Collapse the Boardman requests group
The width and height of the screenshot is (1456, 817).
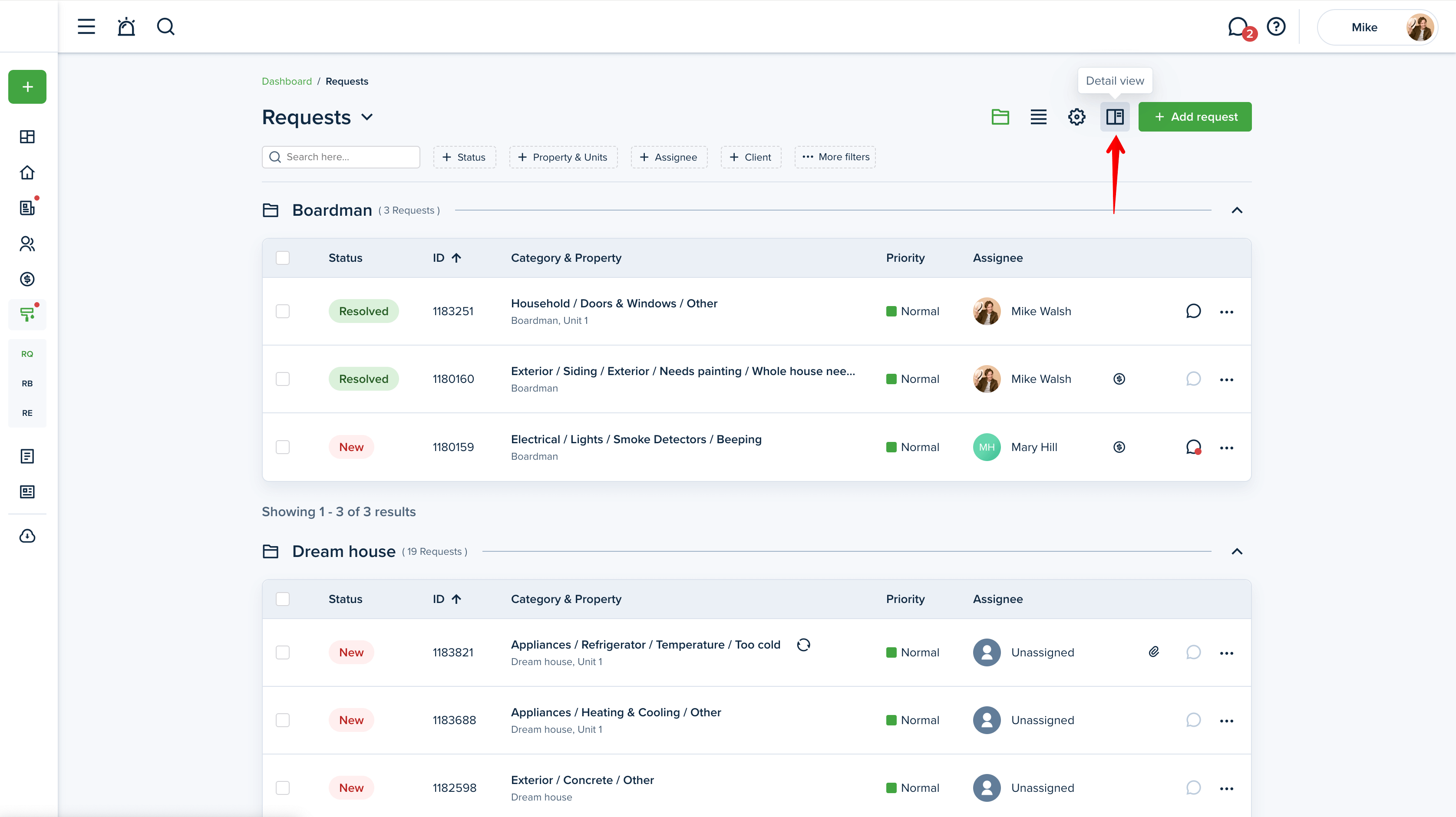click(1237, 210)
